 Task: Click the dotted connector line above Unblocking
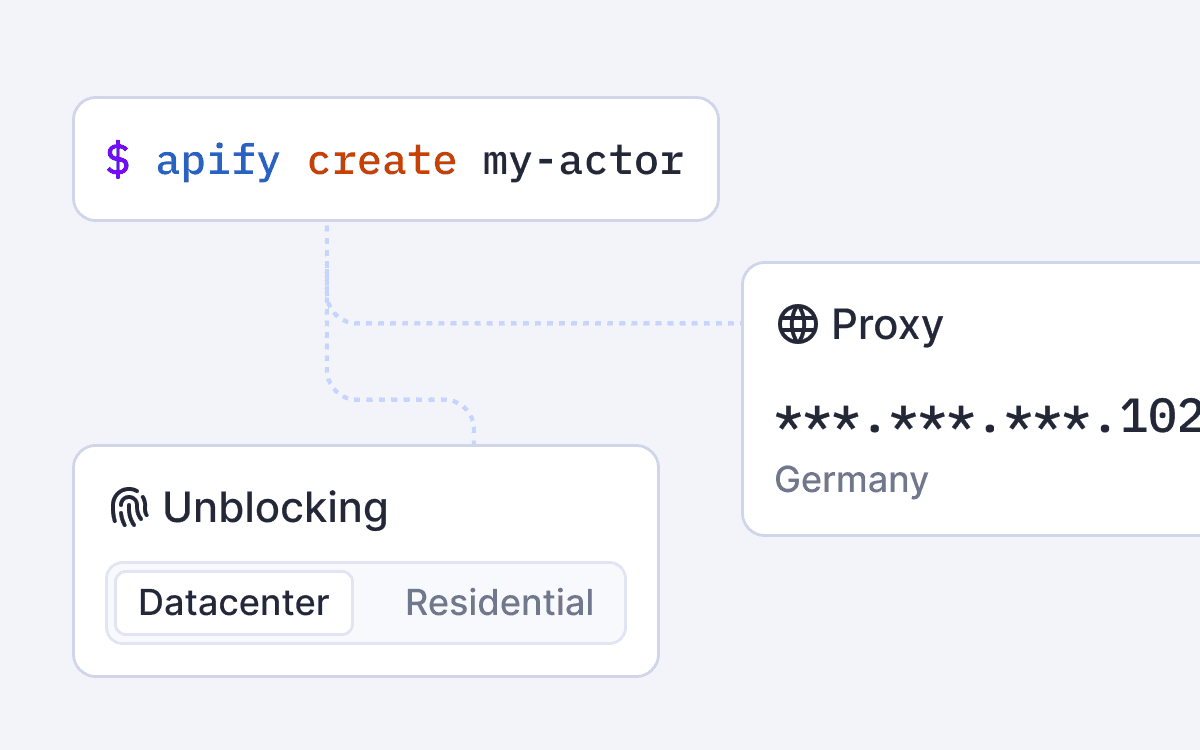[400, 399]
